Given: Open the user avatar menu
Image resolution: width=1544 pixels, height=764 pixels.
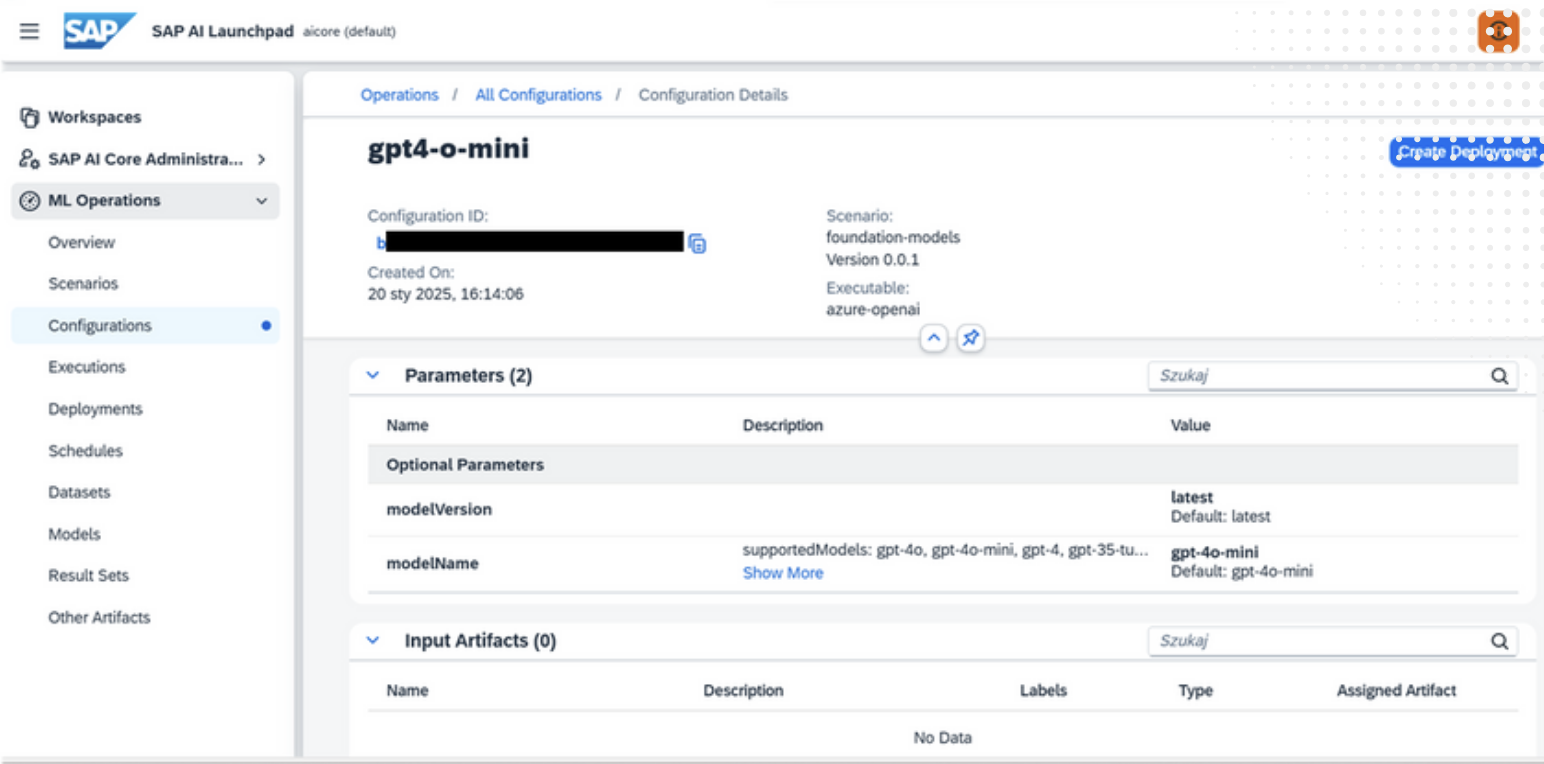Looking at the screenshot, I should click(1498, 31).
